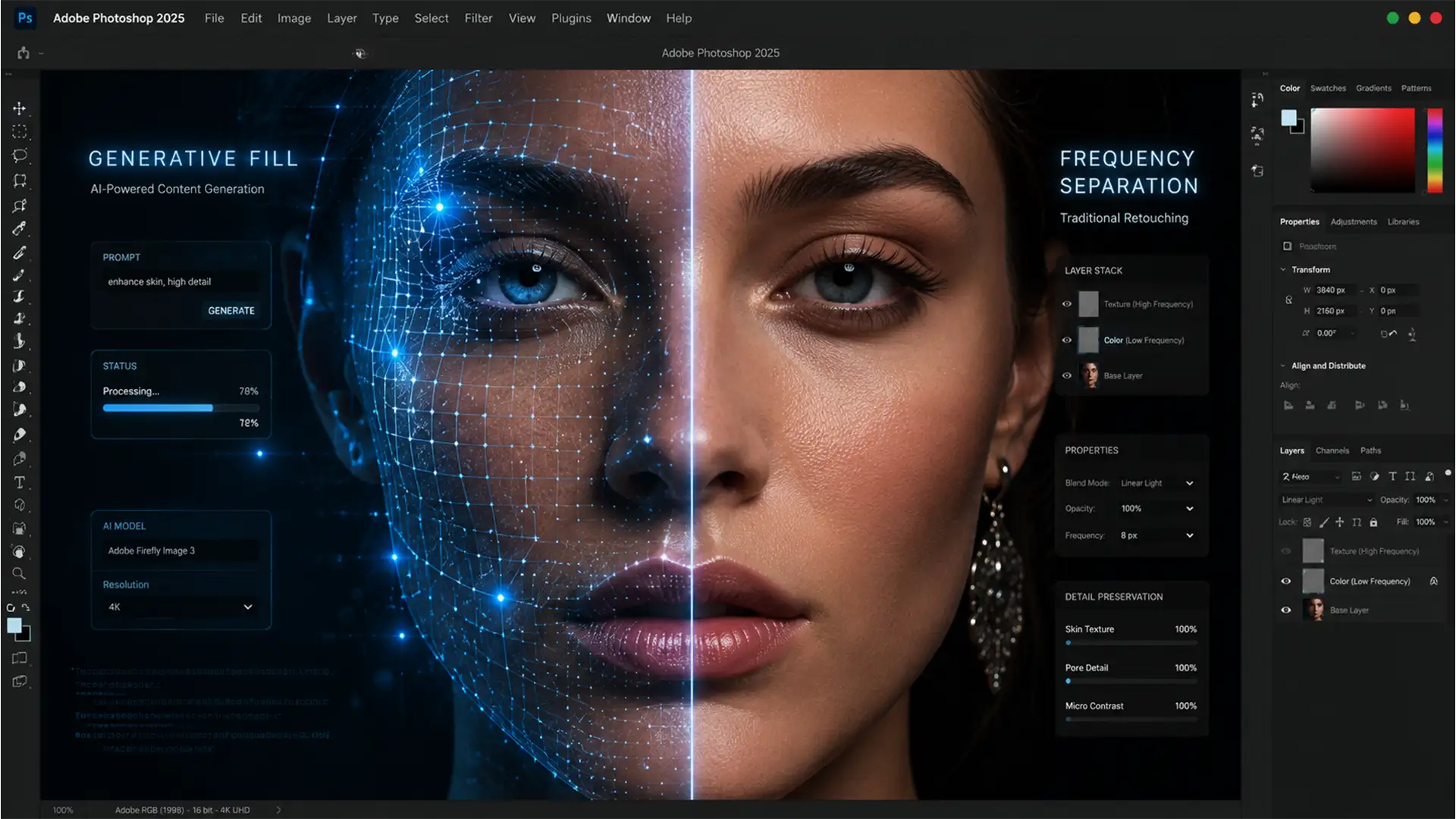Screen dimensions: 1456x819
Task: Click lock position cross-arrows icon
Action: pos(1340,522)
